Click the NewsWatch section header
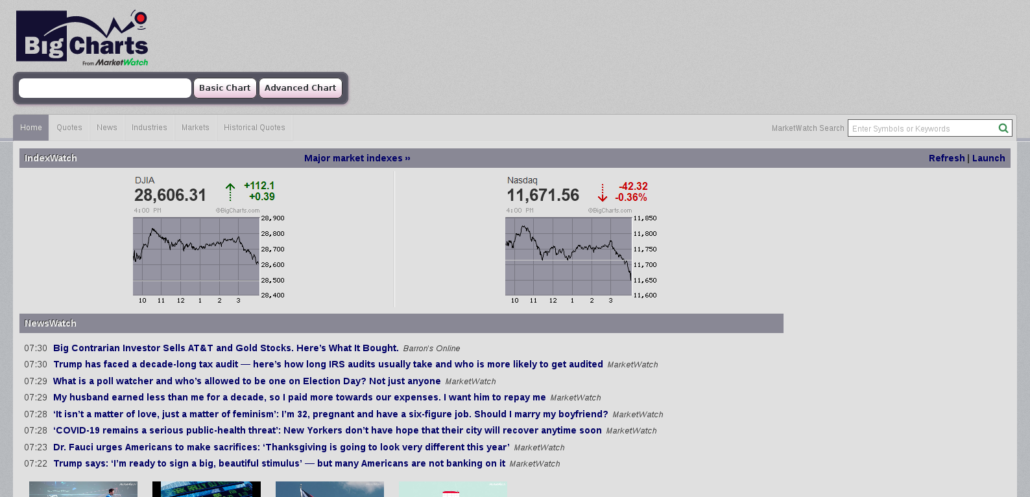Image resolution: width=1030 pixels, height=497 pixels. tap(401, 323)
